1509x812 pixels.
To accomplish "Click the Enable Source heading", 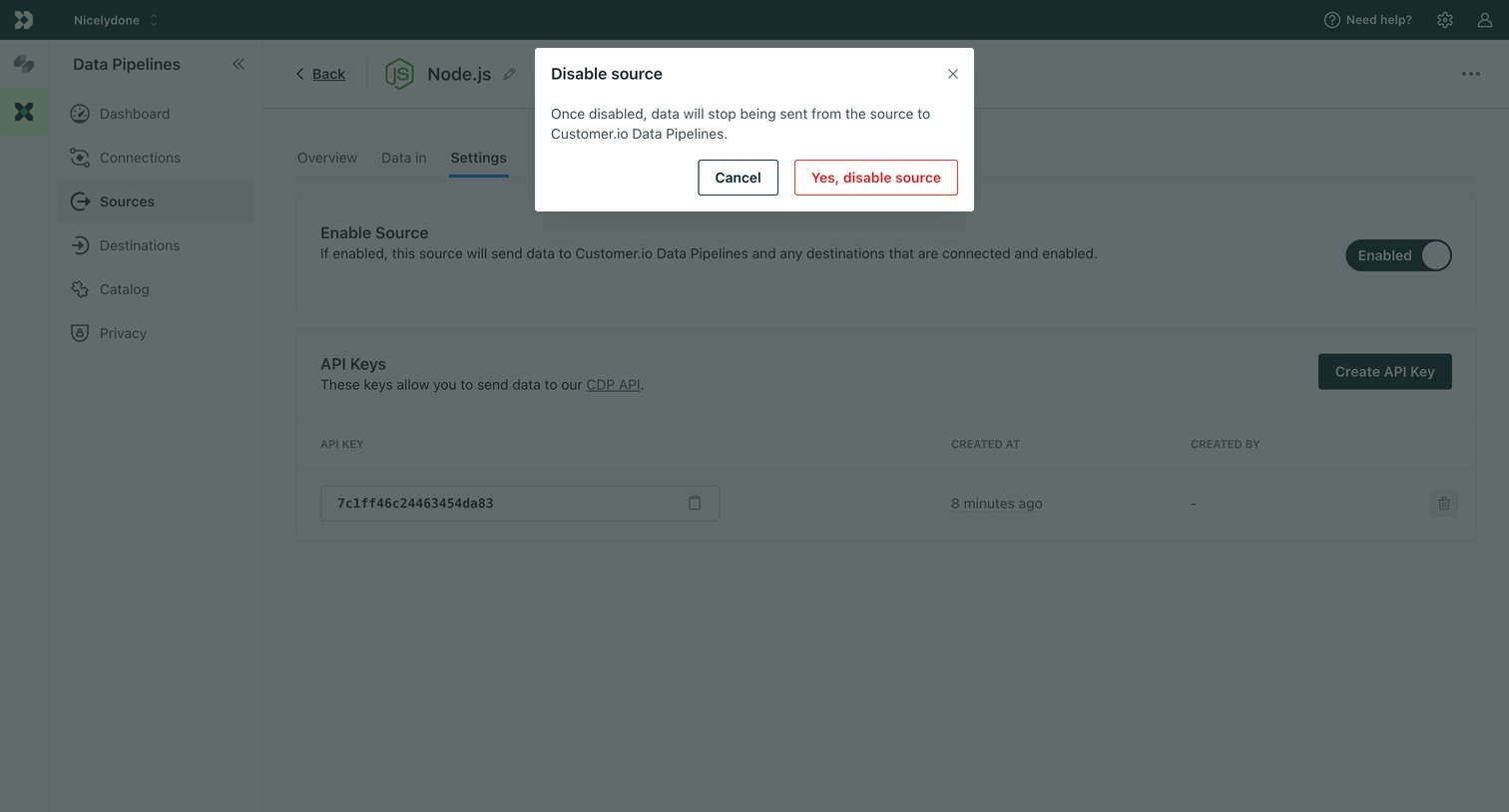I will click(374, 232).
